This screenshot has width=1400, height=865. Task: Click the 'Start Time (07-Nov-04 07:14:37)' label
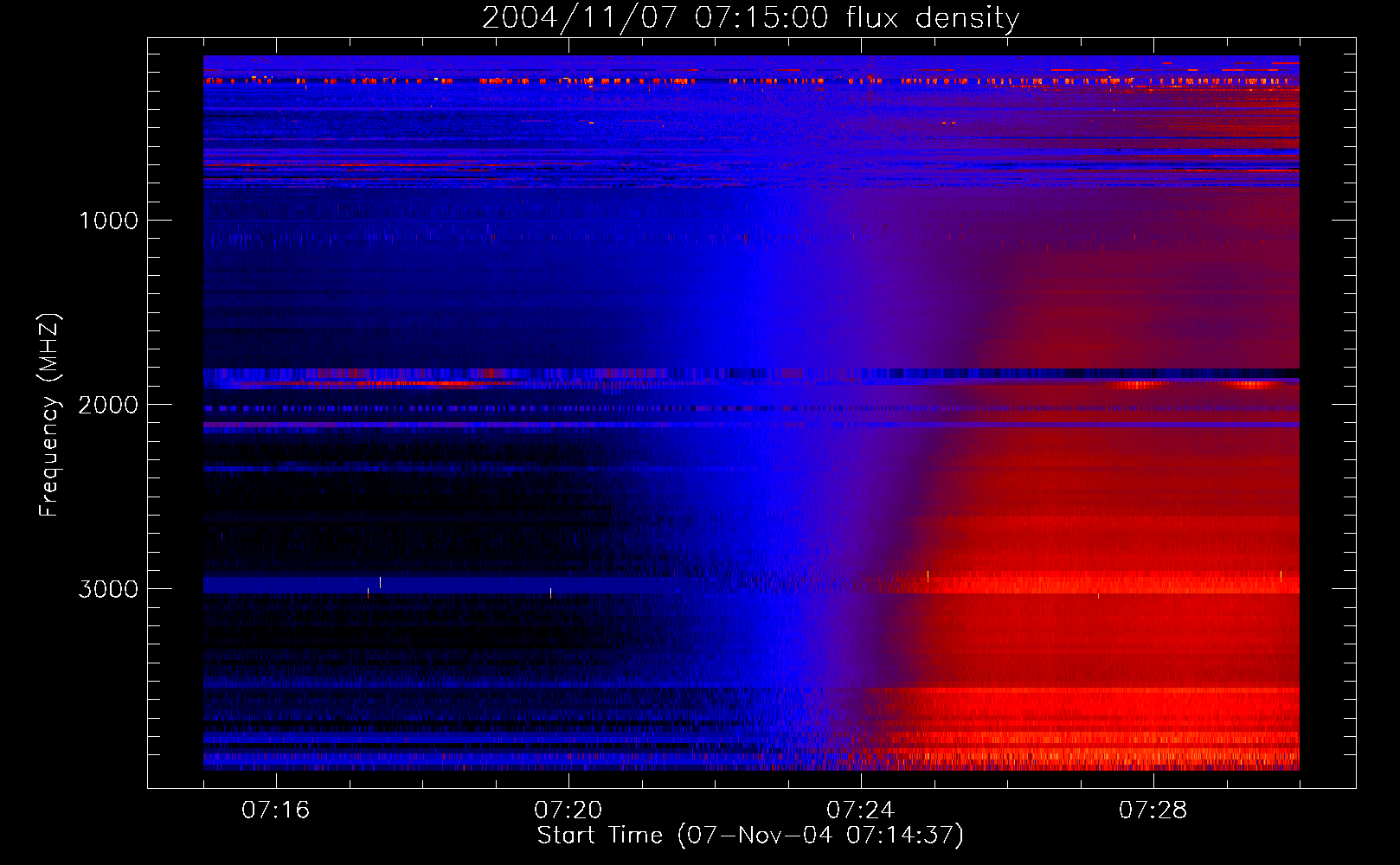pos(750,836)
